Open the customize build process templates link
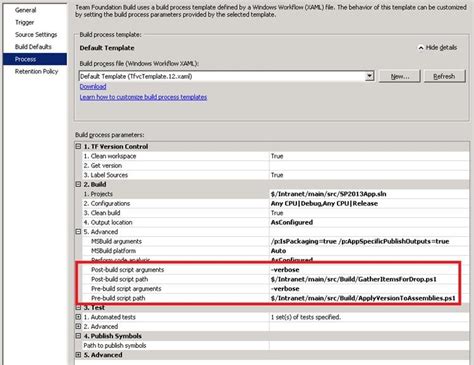The image size is (474, 365). tap(143, 97)
